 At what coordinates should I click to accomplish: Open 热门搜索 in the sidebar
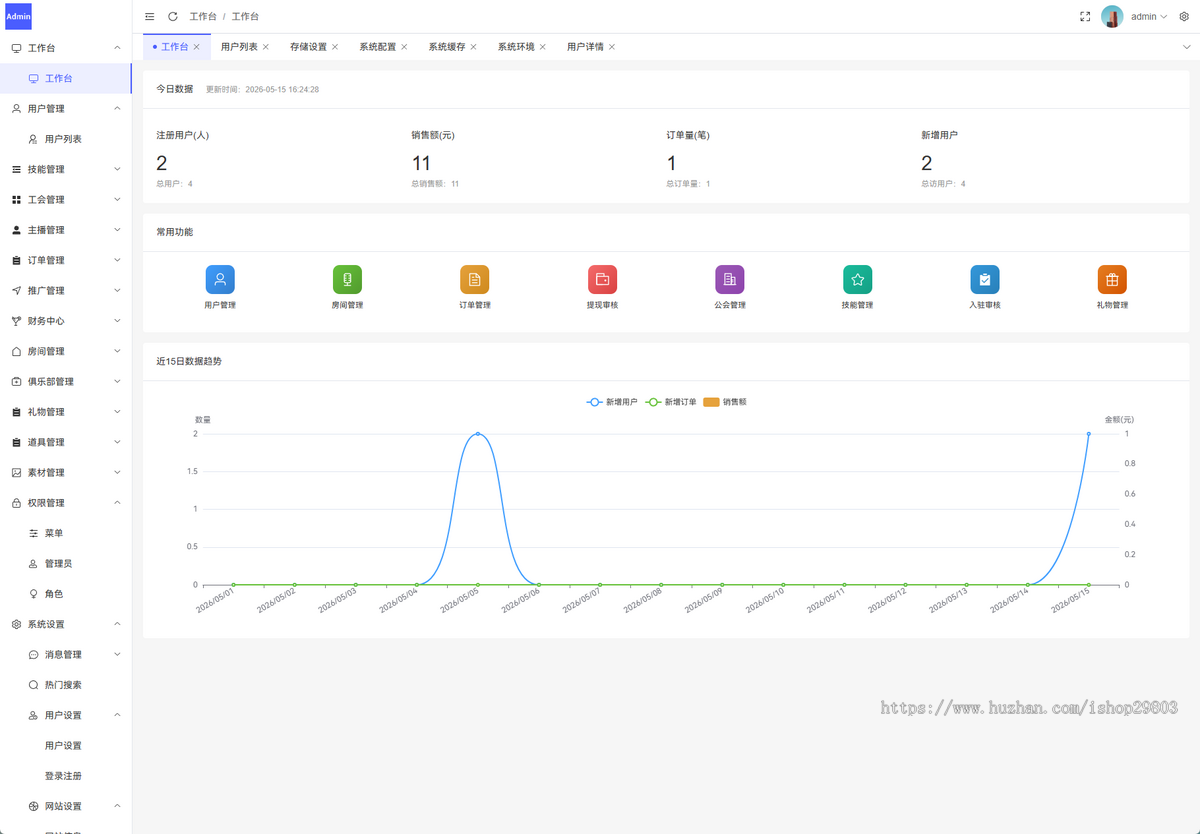pyautogui.click(x=66, y=685)
